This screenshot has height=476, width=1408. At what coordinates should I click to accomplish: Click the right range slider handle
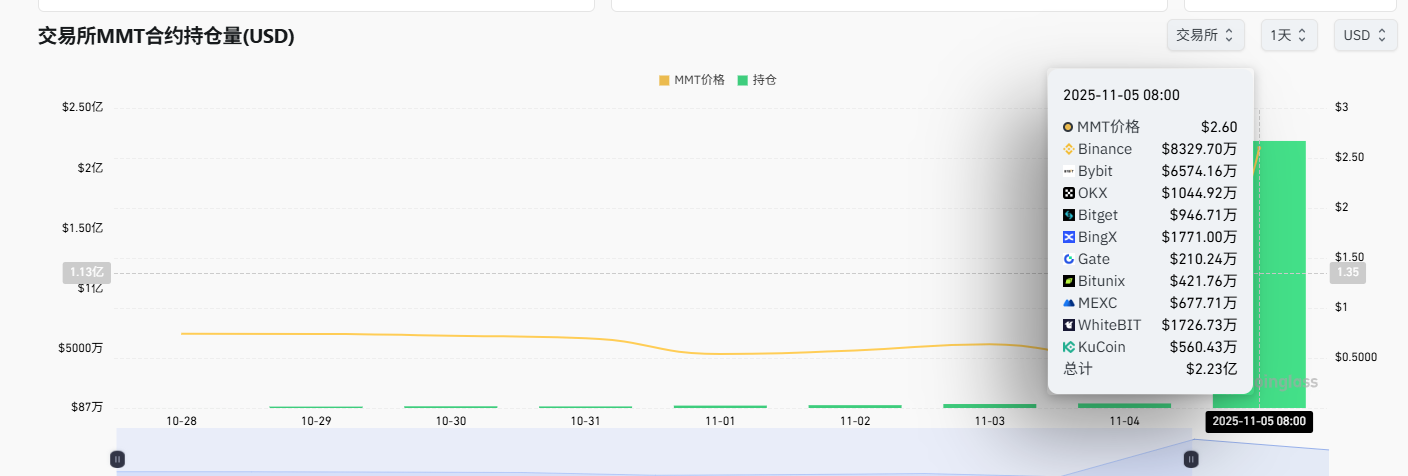(x=1191, y=459)
